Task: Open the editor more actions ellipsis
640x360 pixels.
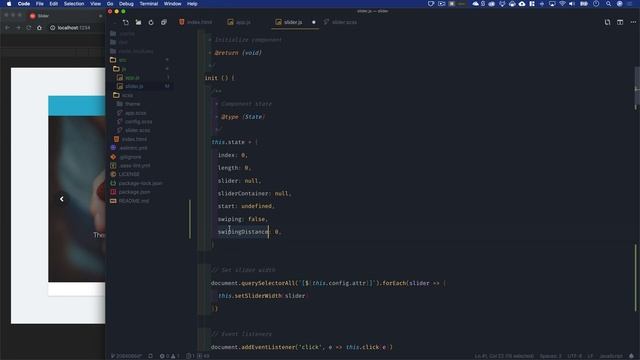Action: [x=633, y=22]
